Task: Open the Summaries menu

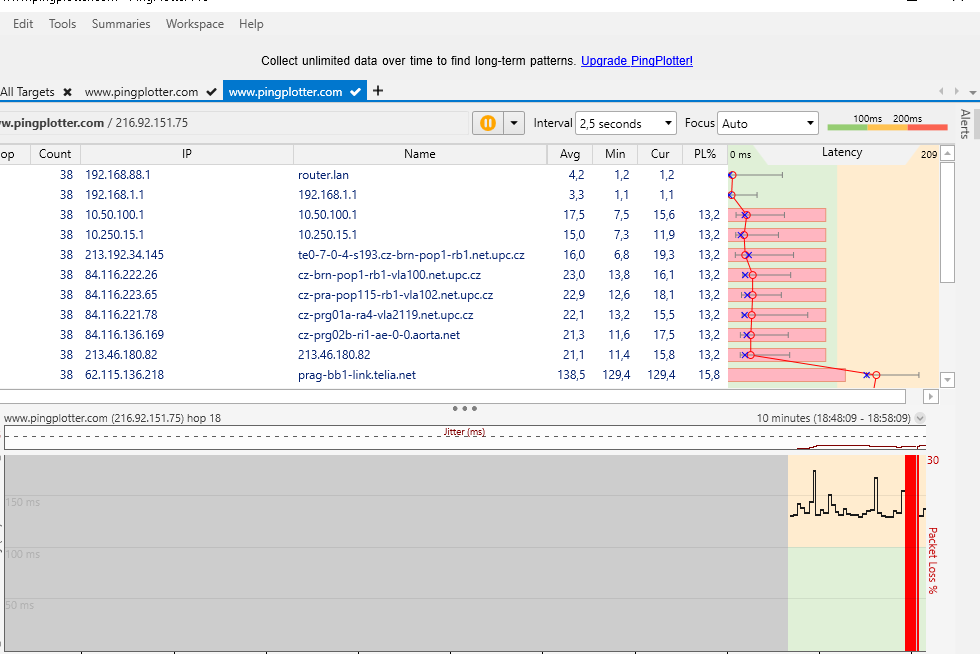Action: coord(121,24)
